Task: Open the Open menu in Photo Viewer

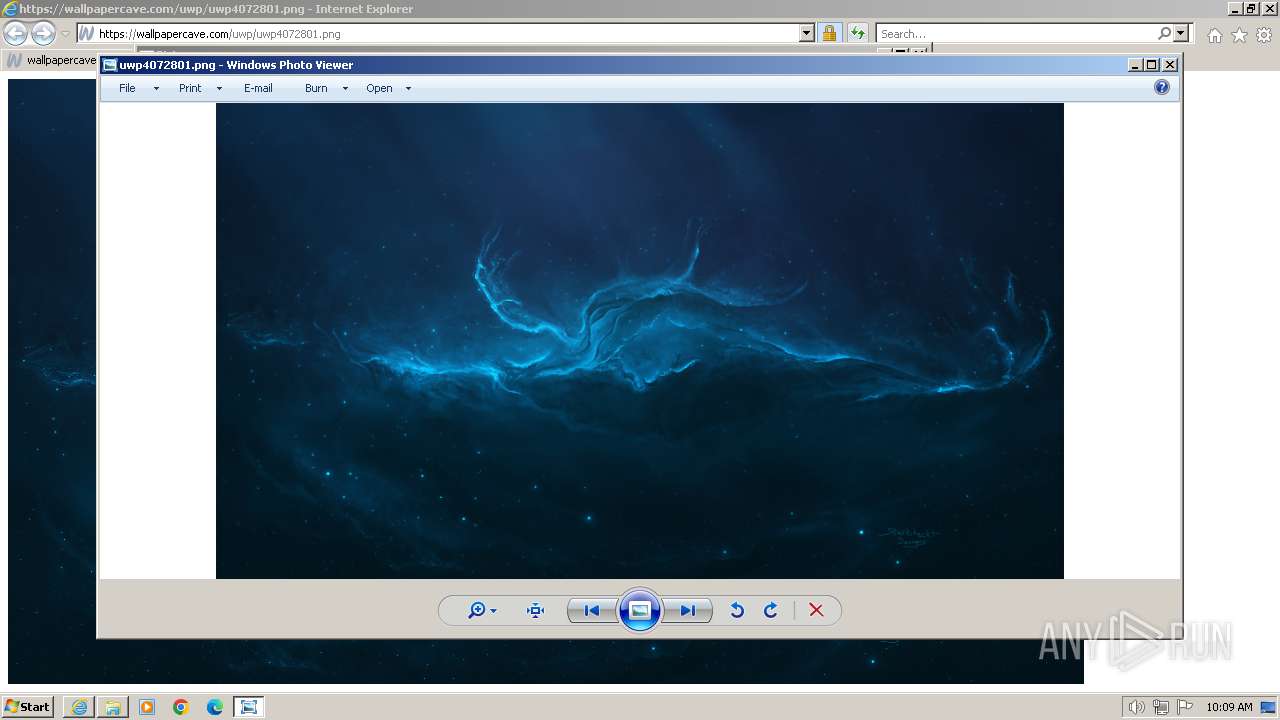Action: (379, 88)
